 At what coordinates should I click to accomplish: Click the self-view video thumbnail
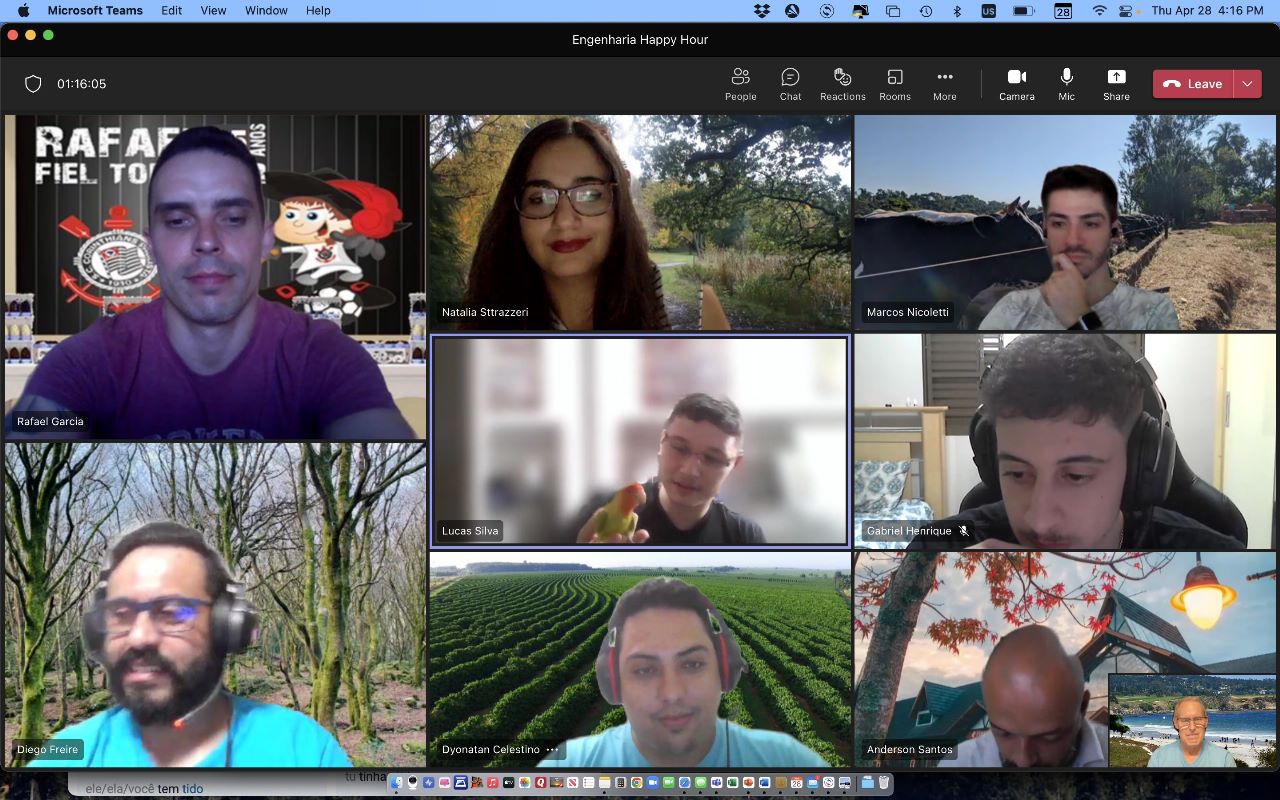pyautogui.click(x=1191, y=721)
